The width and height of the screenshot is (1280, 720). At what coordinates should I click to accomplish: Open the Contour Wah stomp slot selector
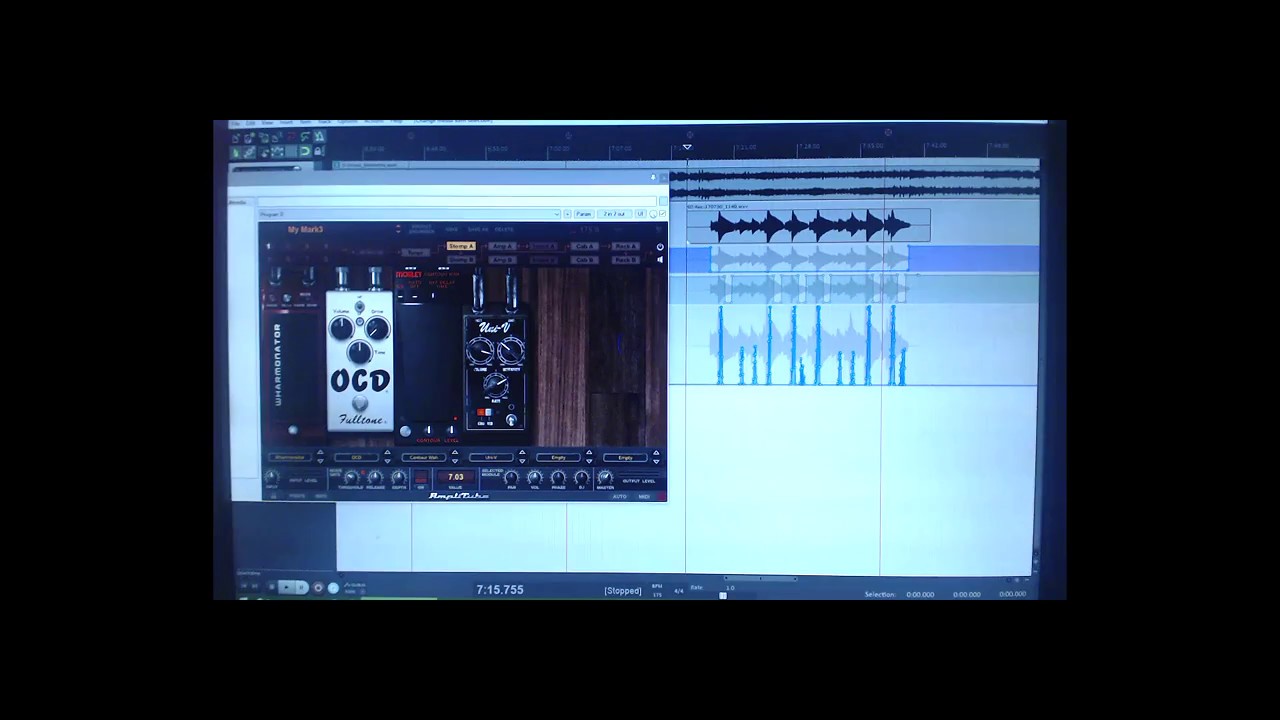(x=424, y=457)
